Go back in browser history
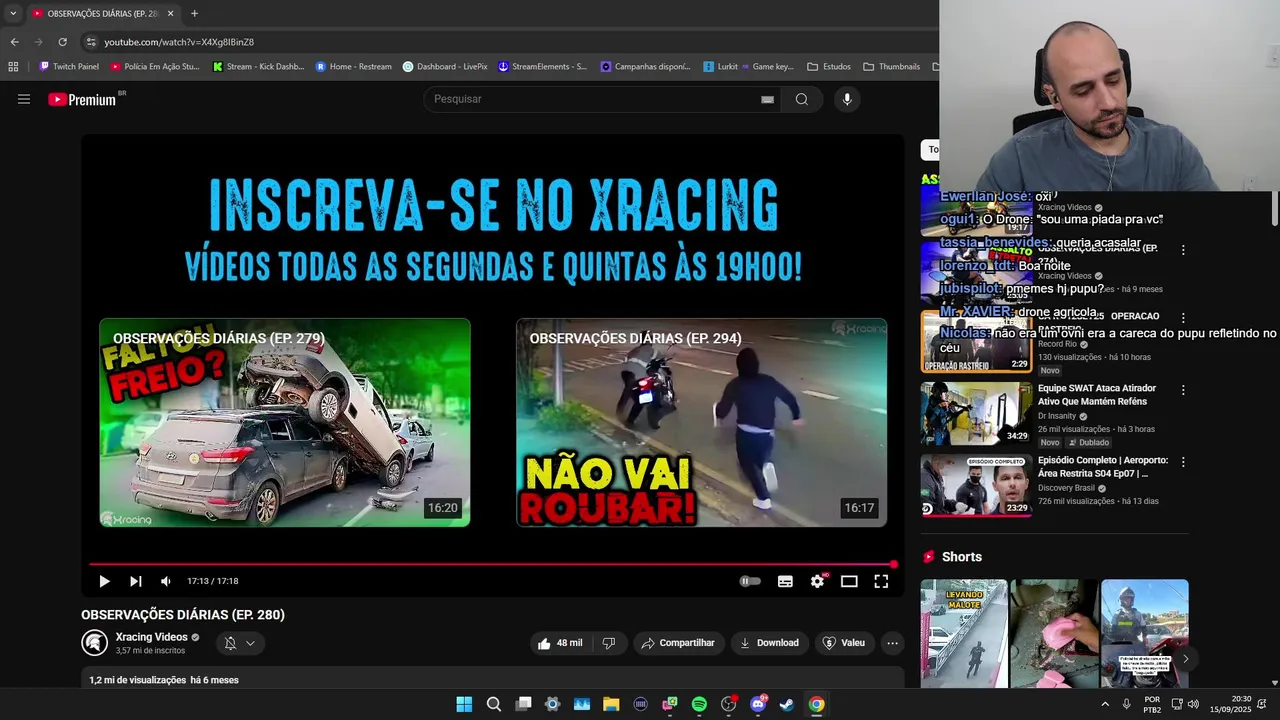 [14, 42]
